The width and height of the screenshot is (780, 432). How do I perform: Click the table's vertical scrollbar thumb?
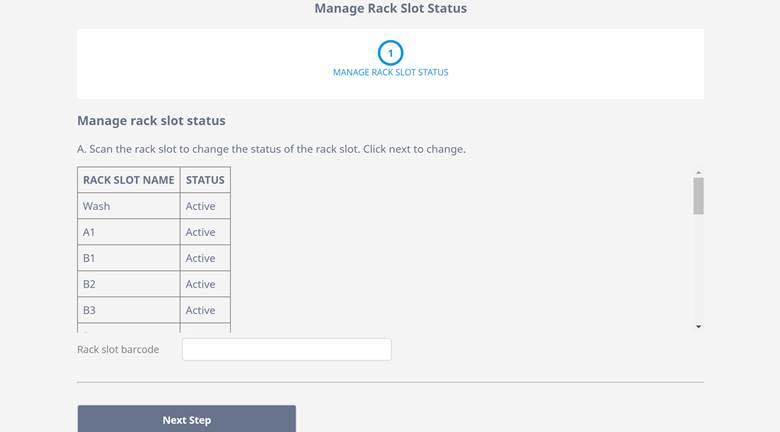point(698,195)
